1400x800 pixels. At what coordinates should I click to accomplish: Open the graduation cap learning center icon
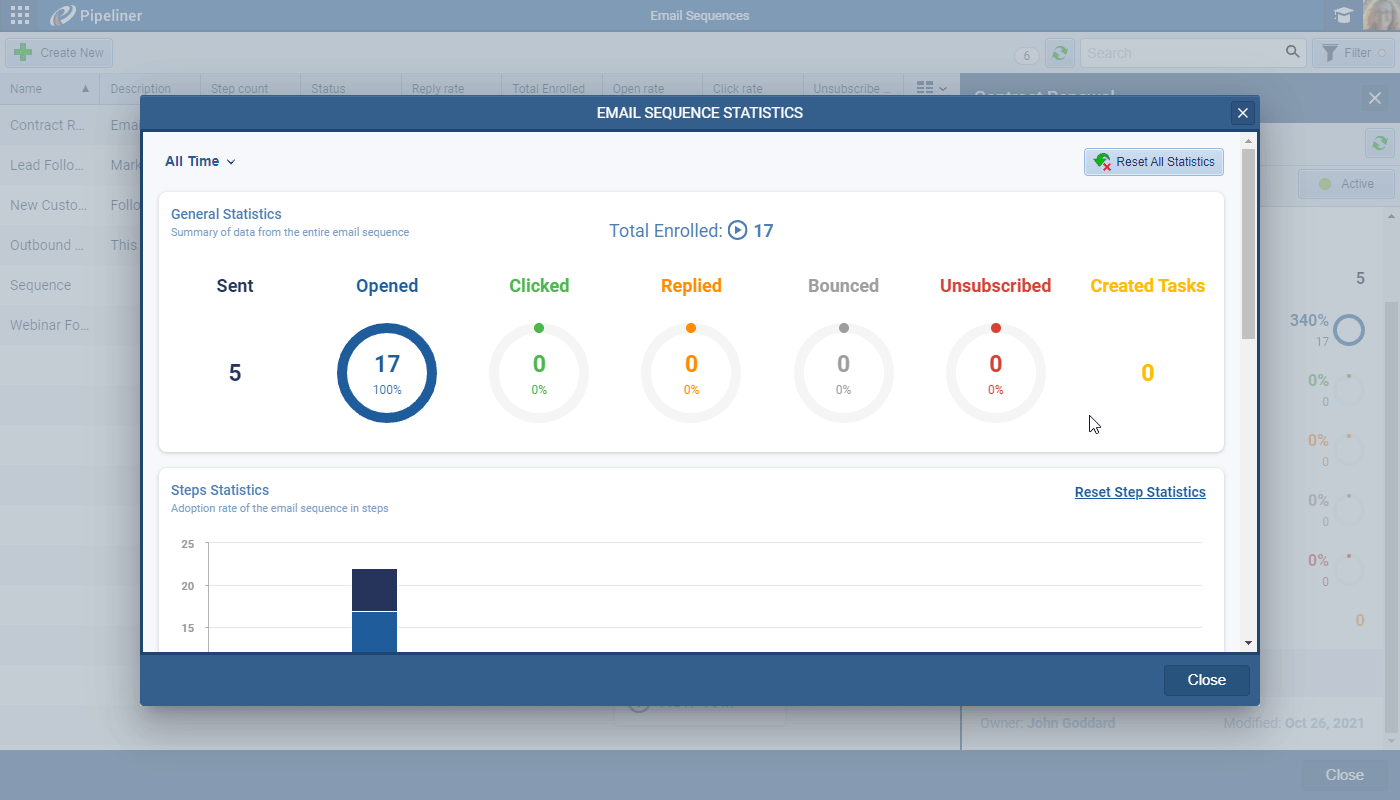[x=1342, y=15]
